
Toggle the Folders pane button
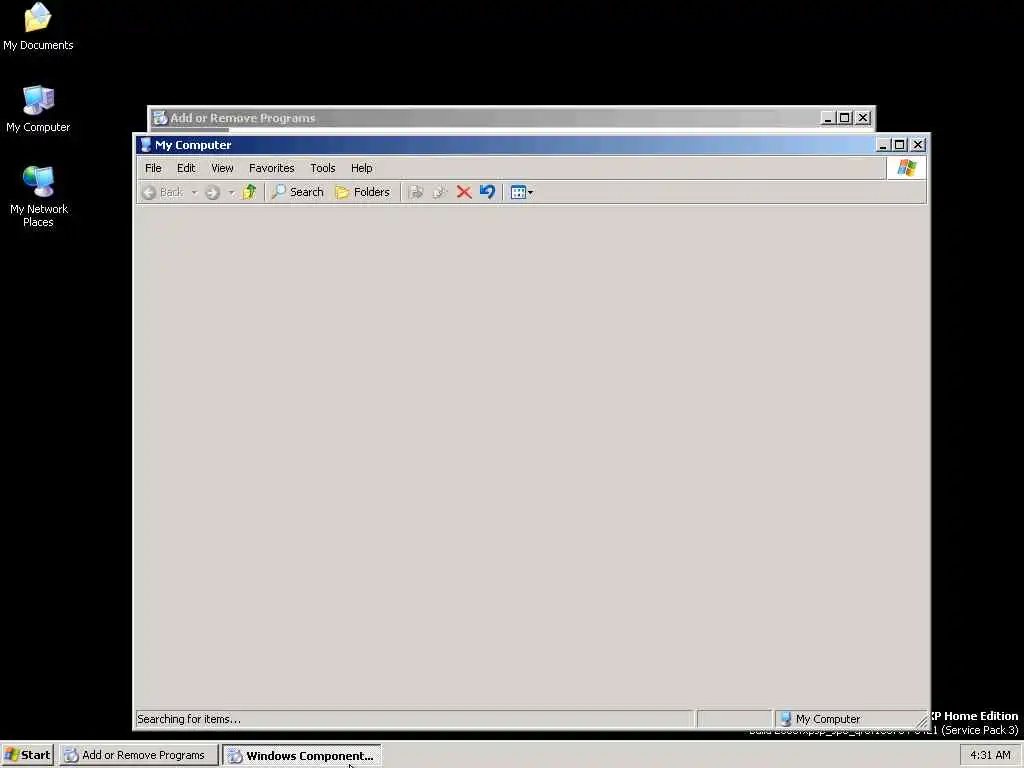(362, 192)
